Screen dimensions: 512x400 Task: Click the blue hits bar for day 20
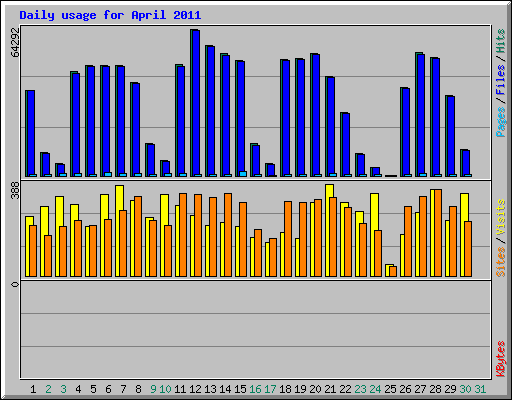point(316,115)
